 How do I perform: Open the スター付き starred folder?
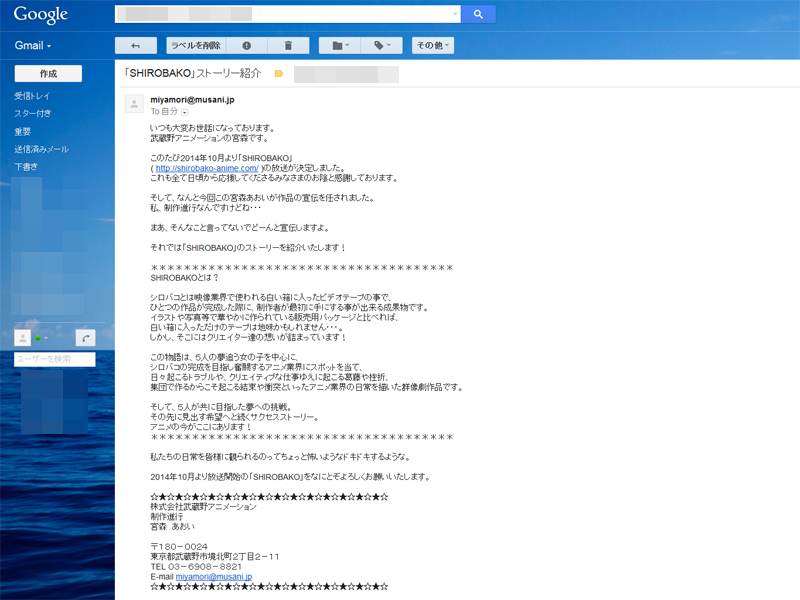pyautogui.click(x=33, y=113)
